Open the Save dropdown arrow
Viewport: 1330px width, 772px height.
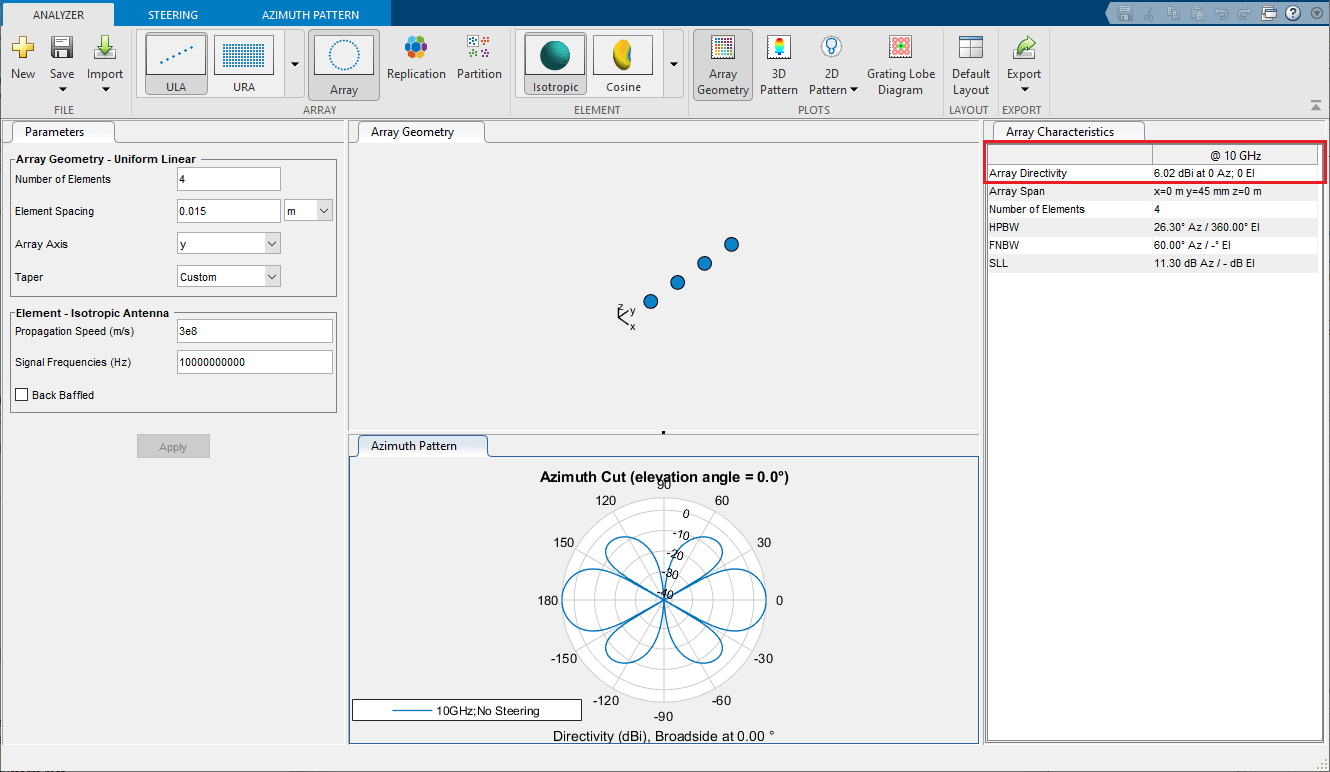[x=62, y=89]
